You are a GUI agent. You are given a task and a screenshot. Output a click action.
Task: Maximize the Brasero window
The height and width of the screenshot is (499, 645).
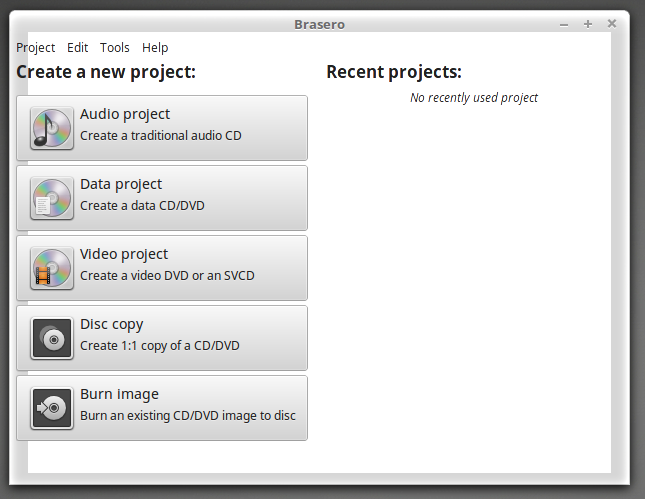[588, 24]
